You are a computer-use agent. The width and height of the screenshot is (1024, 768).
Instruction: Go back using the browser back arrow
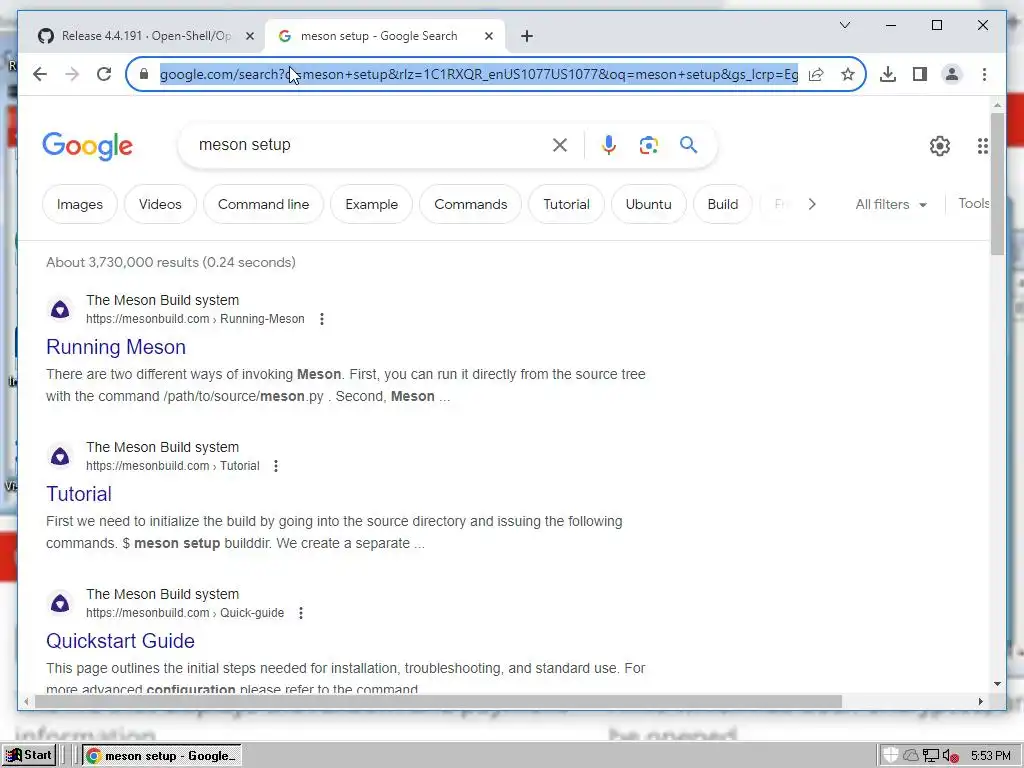pyautogui.click(x=40, y=74)
